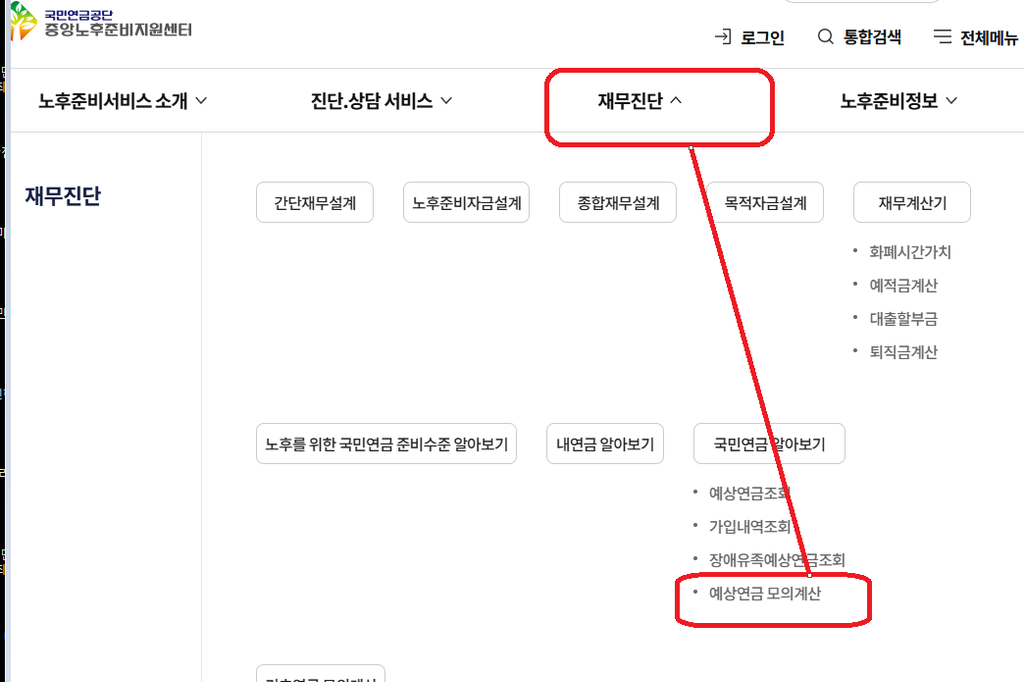Open 화폐시간가치 calculator link
Image resolution: width=1024 pixels, height=682 pixels.
point(910,252)
